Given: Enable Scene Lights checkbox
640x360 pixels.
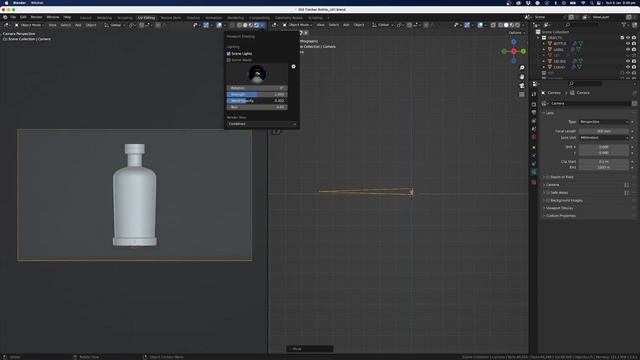Looking at the screenshot, I should click(229, 53).
